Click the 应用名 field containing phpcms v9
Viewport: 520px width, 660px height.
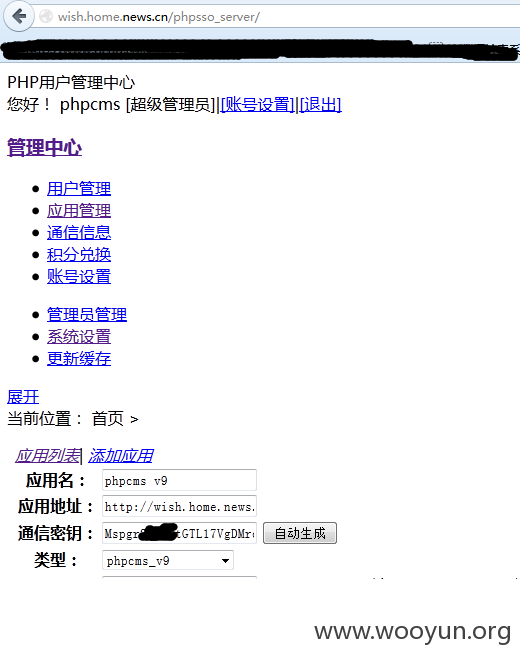[179, 480]
